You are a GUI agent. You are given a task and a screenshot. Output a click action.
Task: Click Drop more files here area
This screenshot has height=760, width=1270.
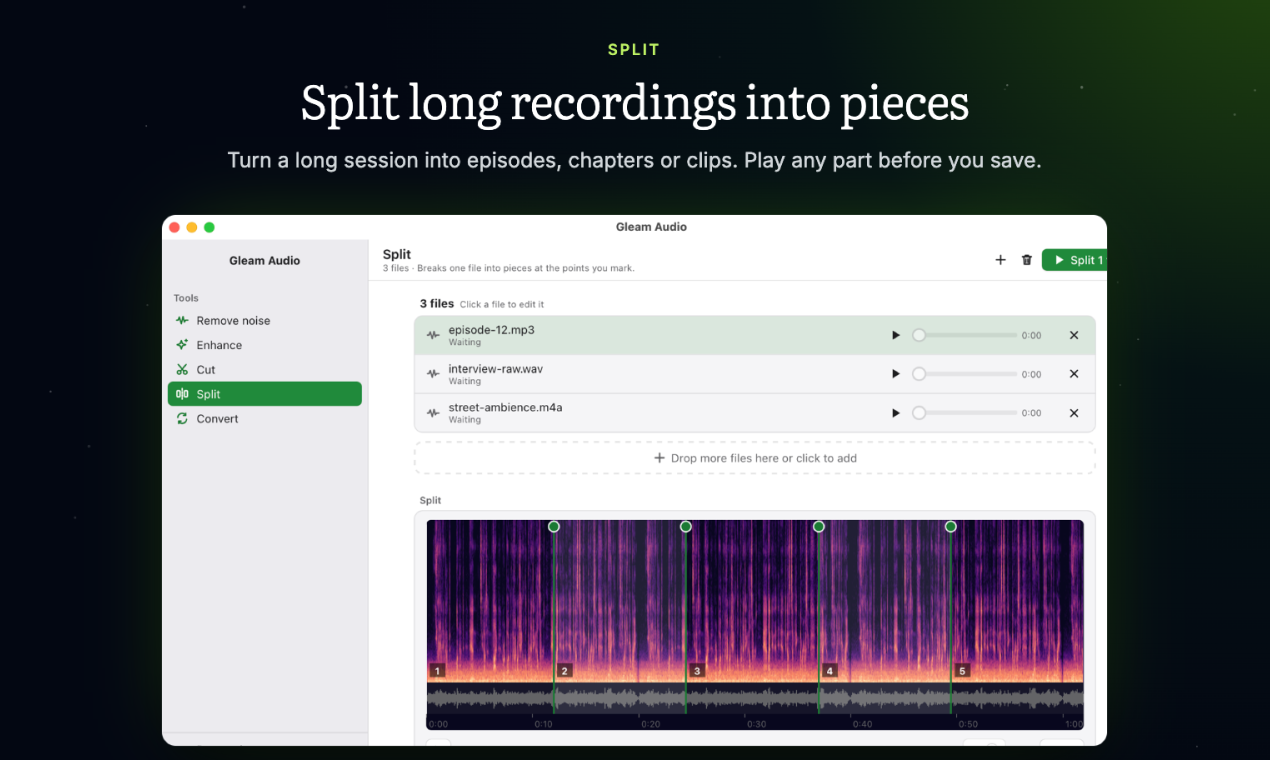(x=755, y=458)
